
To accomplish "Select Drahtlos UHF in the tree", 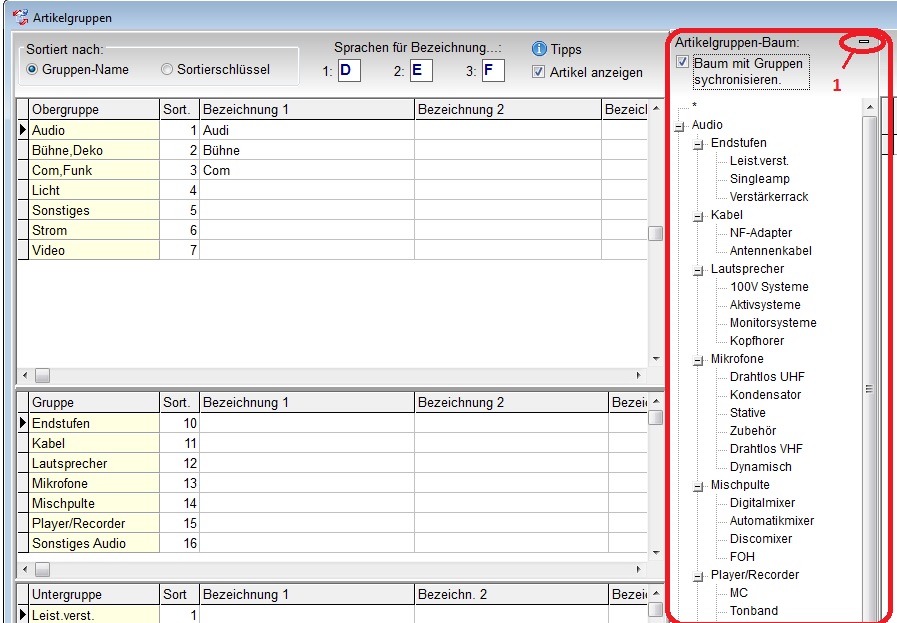I will [767, 377].
